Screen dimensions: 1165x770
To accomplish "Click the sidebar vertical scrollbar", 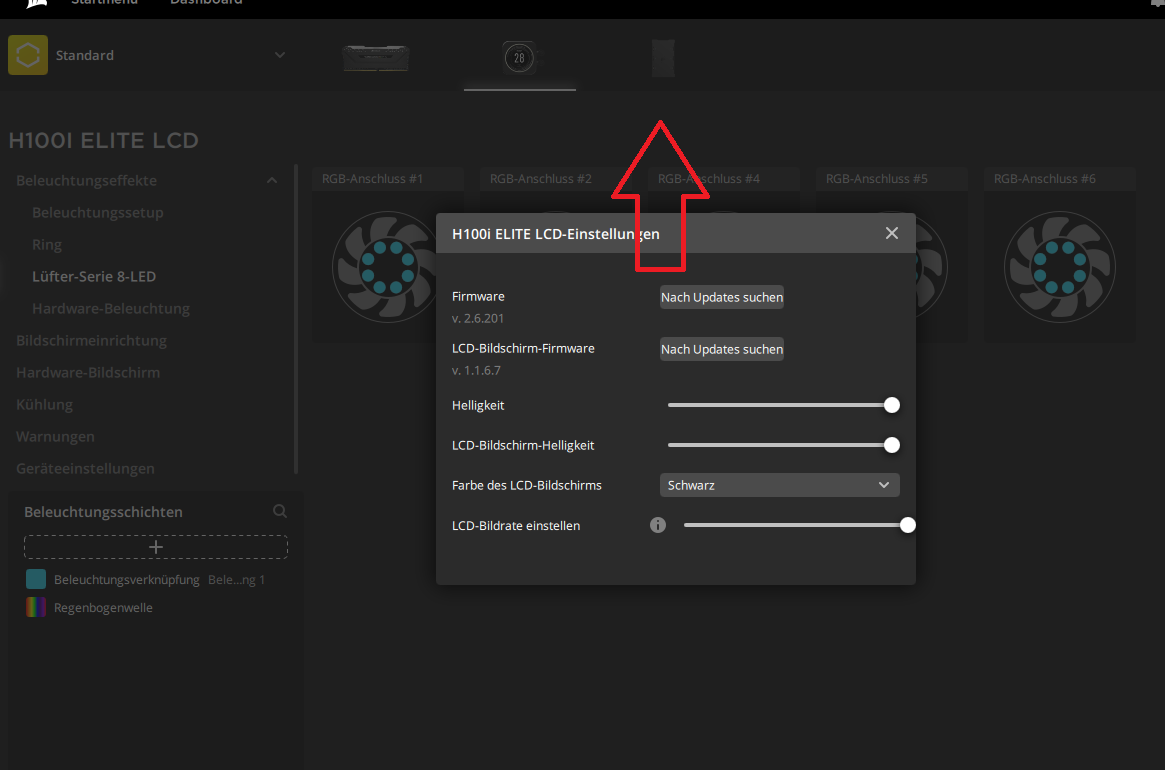I will [296, 320].
